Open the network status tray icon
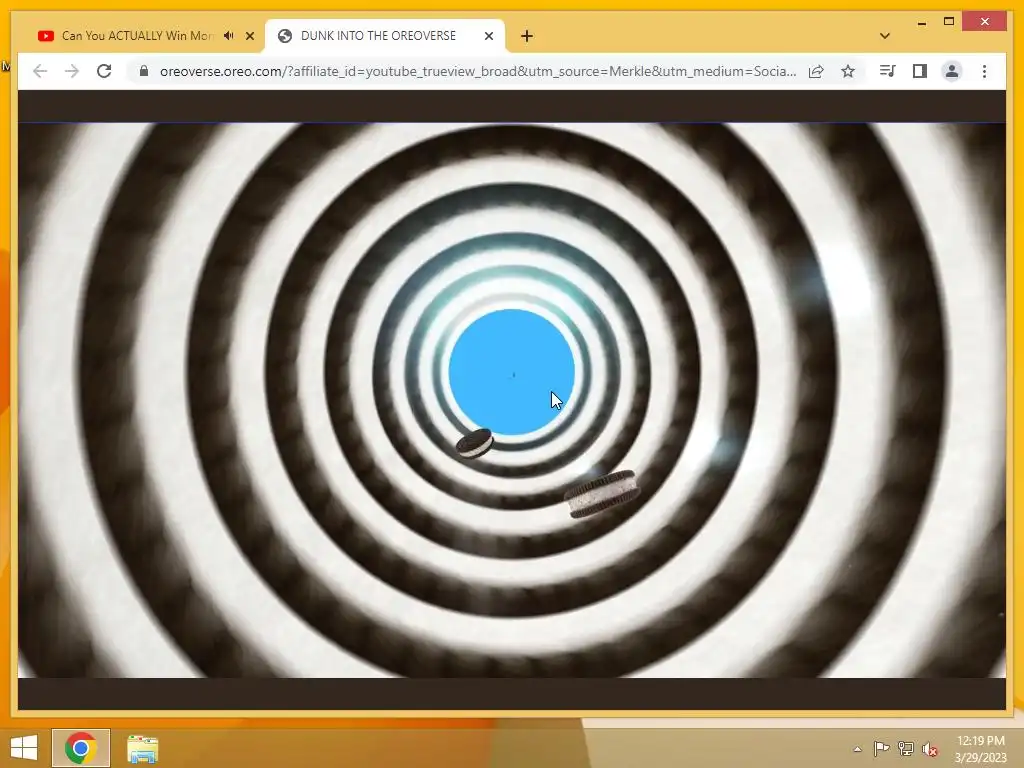 906,748
